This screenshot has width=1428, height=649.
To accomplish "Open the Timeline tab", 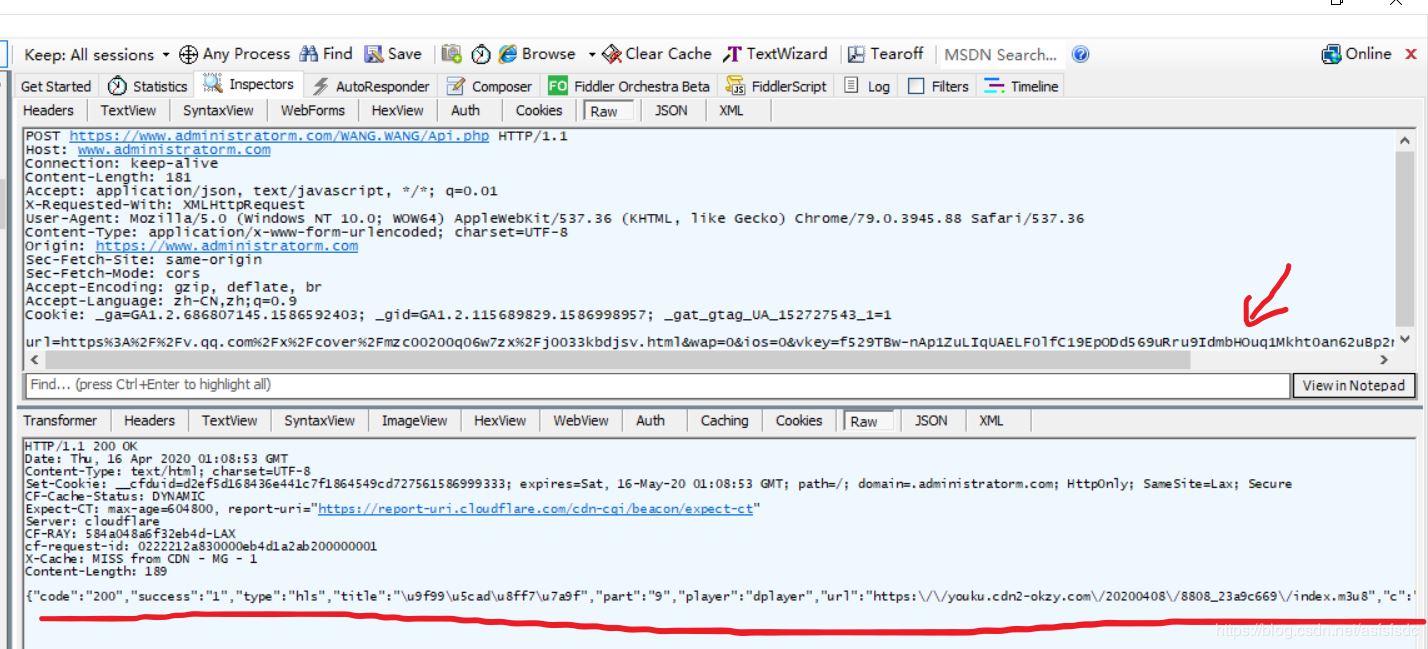I will coord(1021,86).
